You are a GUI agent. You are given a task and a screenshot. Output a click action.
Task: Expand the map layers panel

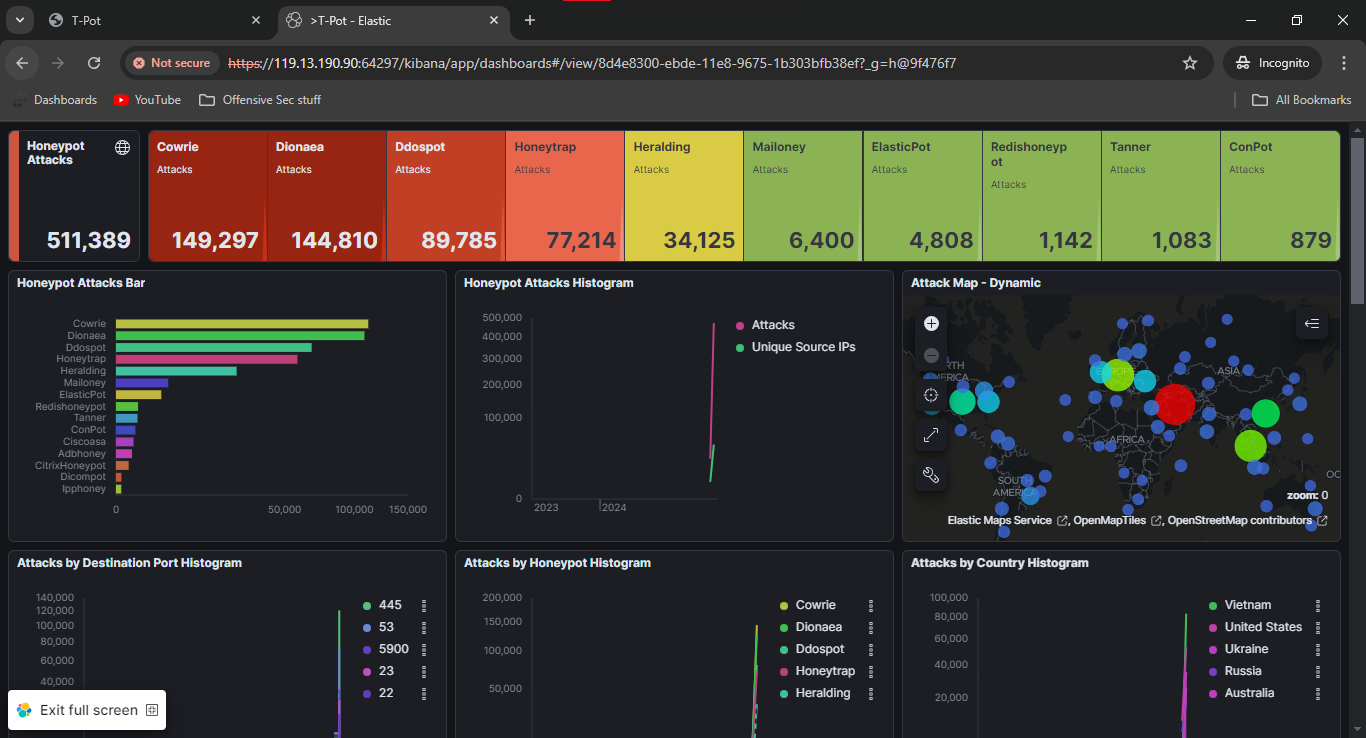tap(1312, 323)
